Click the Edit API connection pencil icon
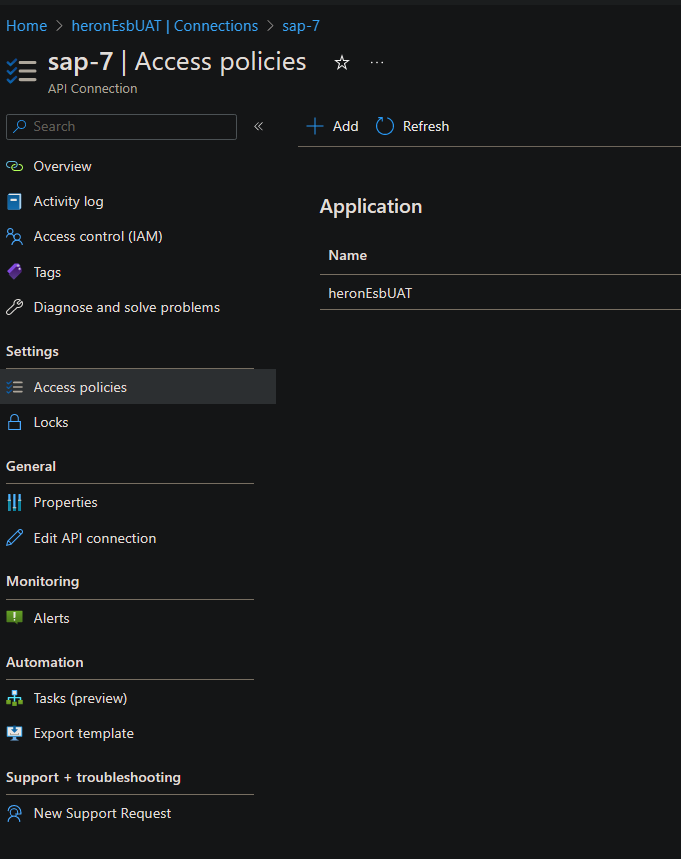Image resolution: width=681 pixels, height=859 pixels. (x=15, y=538)
